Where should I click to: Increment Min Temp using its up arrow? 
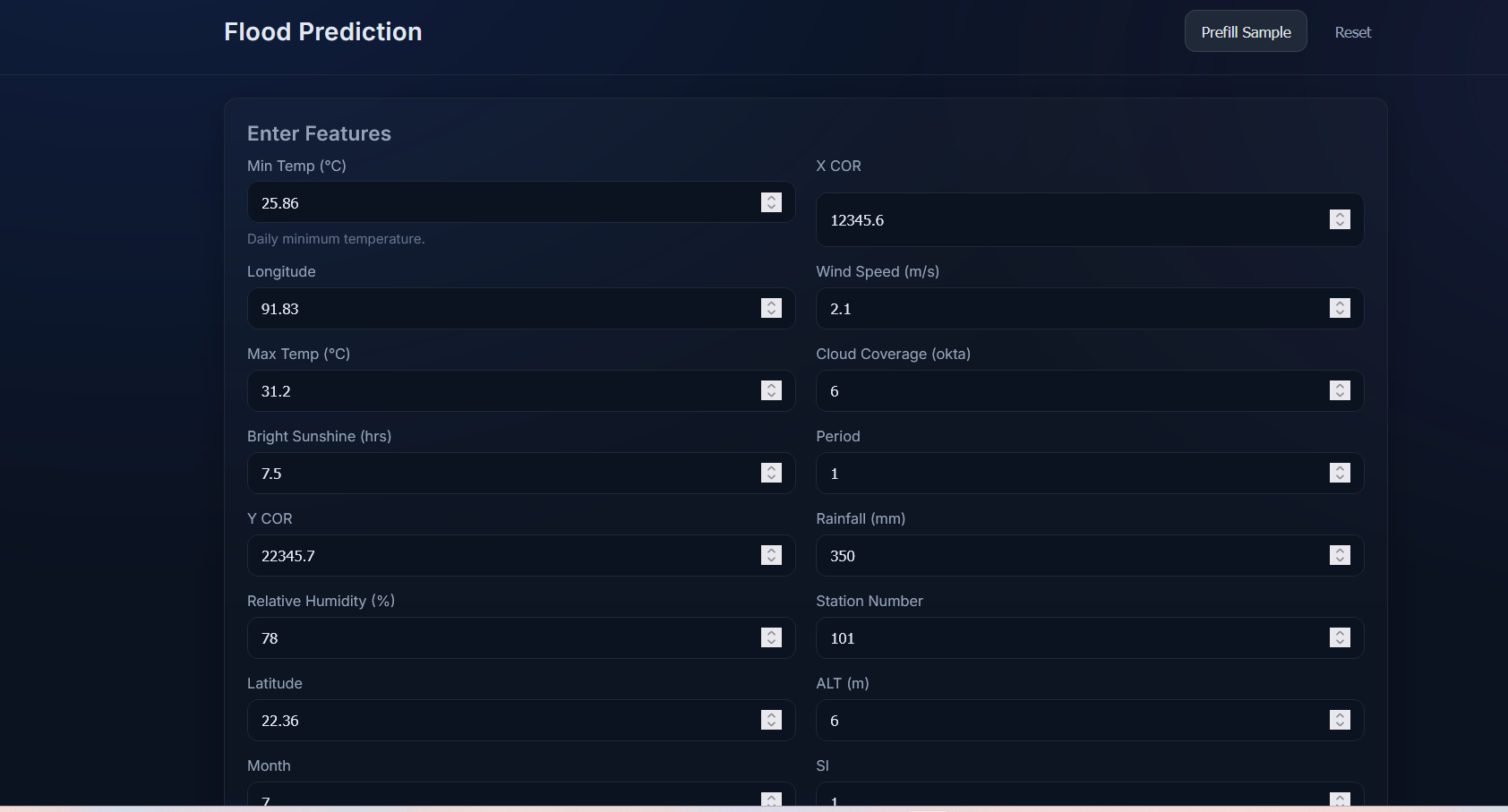[x=770, y=198]
